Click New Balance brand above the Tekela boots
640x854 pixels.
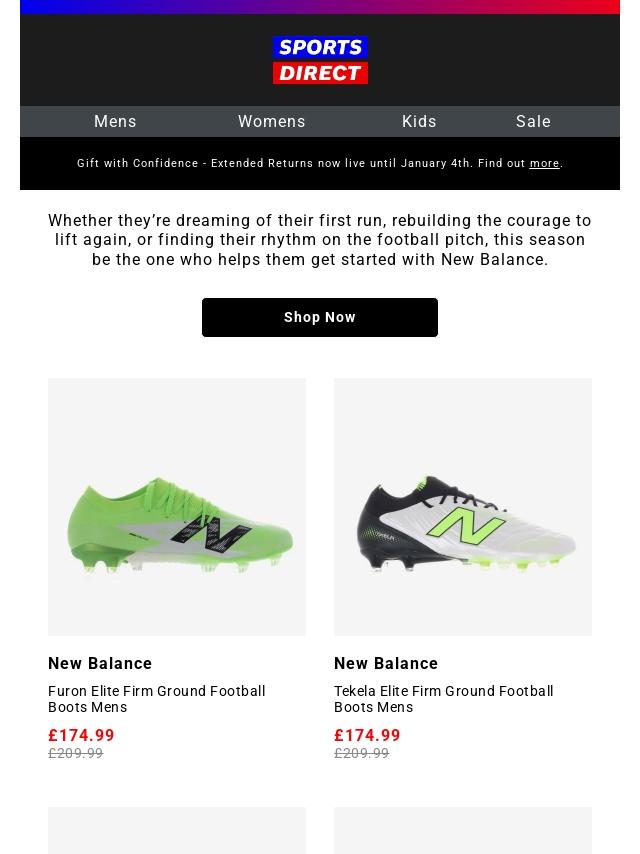point(386,663)
